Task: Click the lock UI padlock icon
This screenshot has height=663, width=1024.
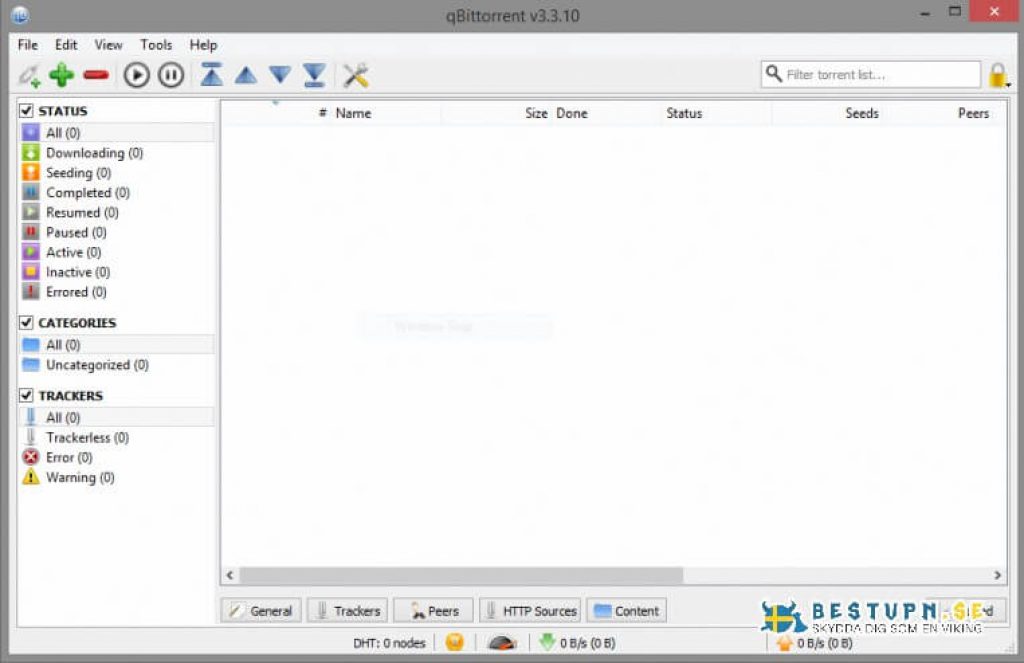Action: 997,75
